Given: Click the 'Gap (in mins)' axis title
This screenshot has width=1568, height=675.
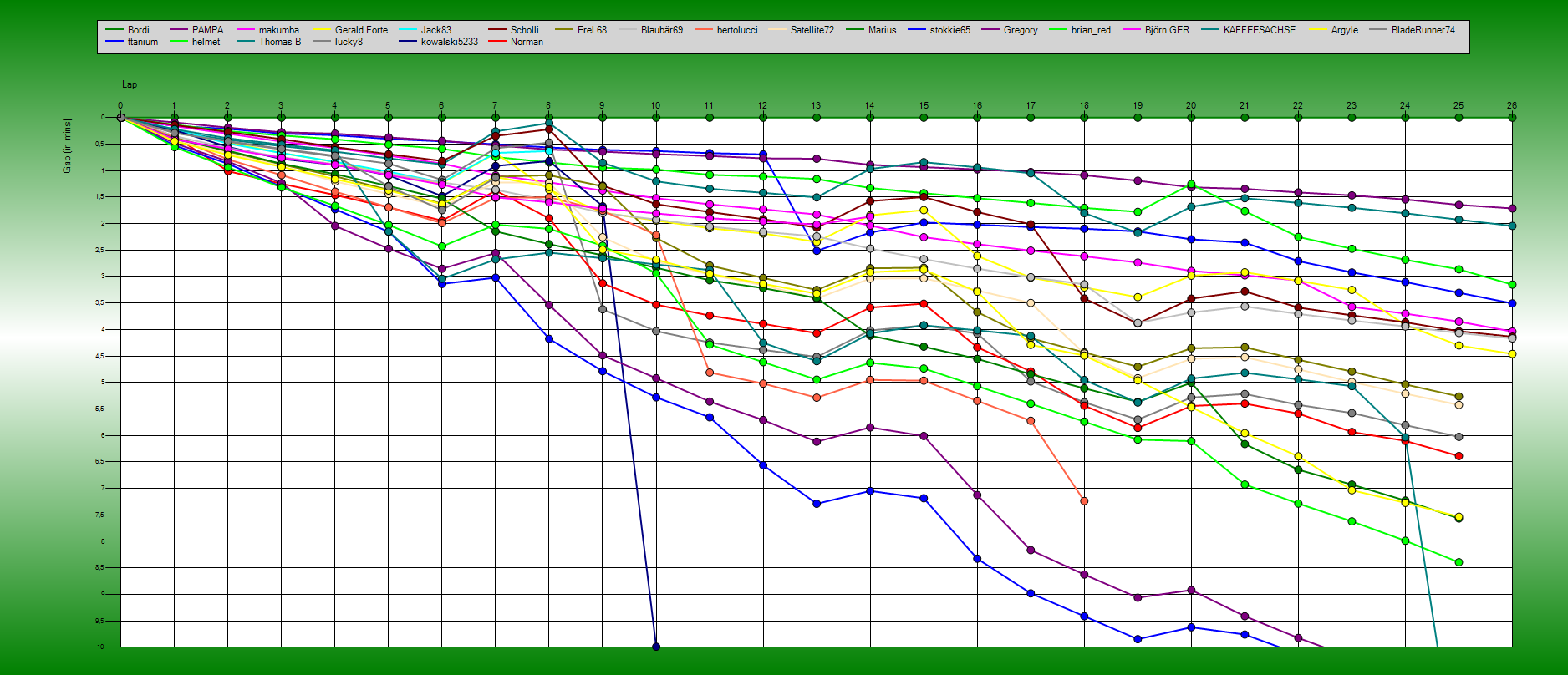Looking at the screenshot, I should [67, 146].
